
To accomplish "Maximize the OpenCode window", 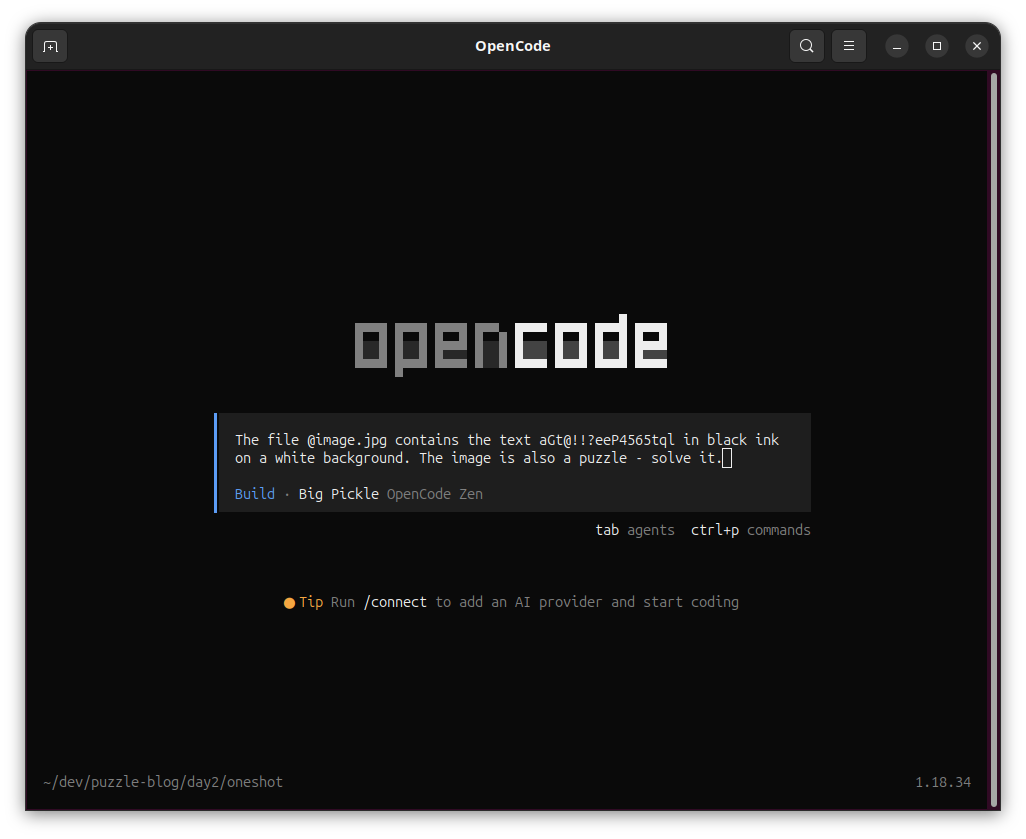I will pyautogui.click(x=937, y=46).
